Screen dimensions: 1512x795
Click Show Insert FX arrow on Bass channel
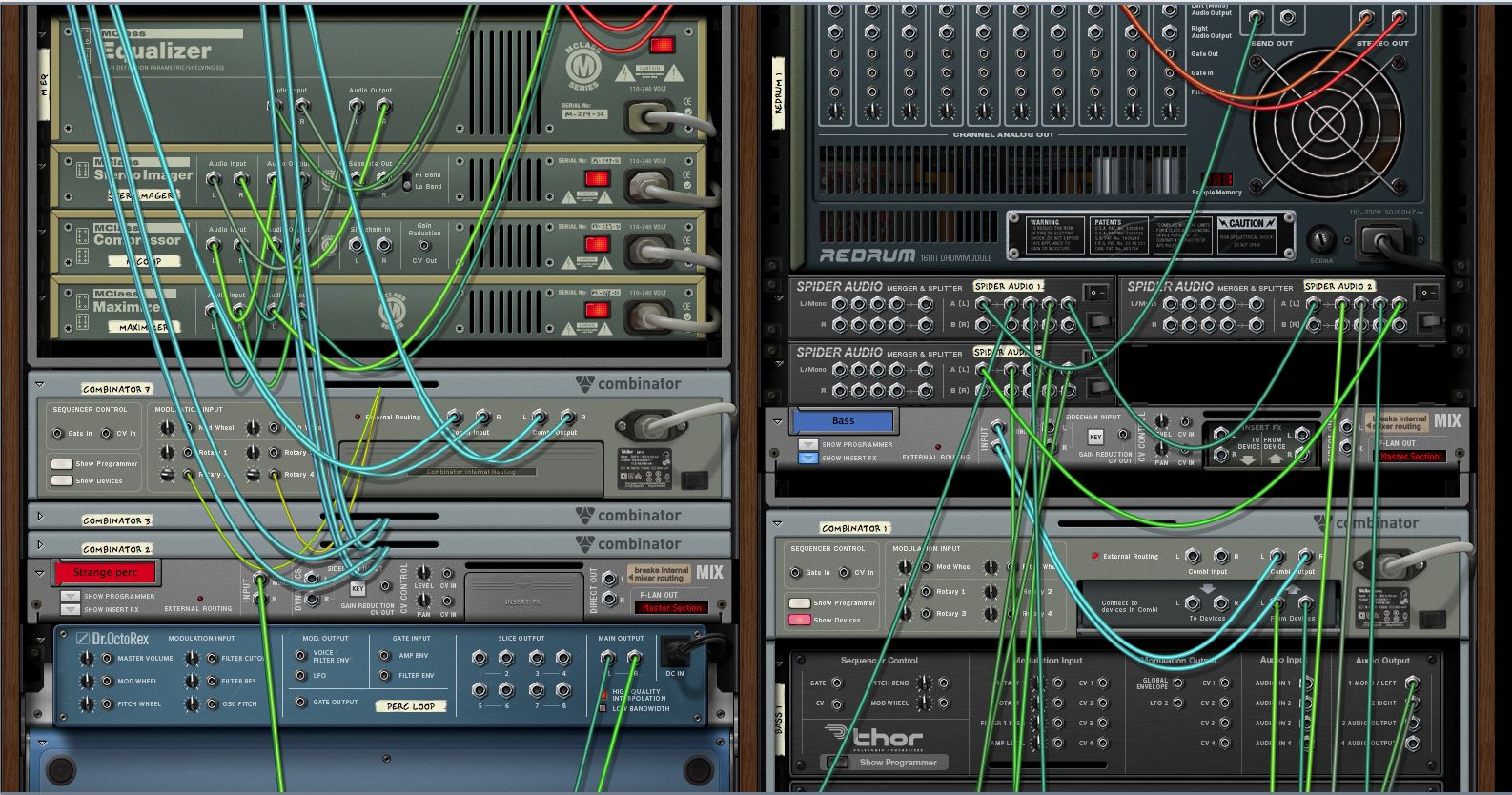[x=808, y=458]
